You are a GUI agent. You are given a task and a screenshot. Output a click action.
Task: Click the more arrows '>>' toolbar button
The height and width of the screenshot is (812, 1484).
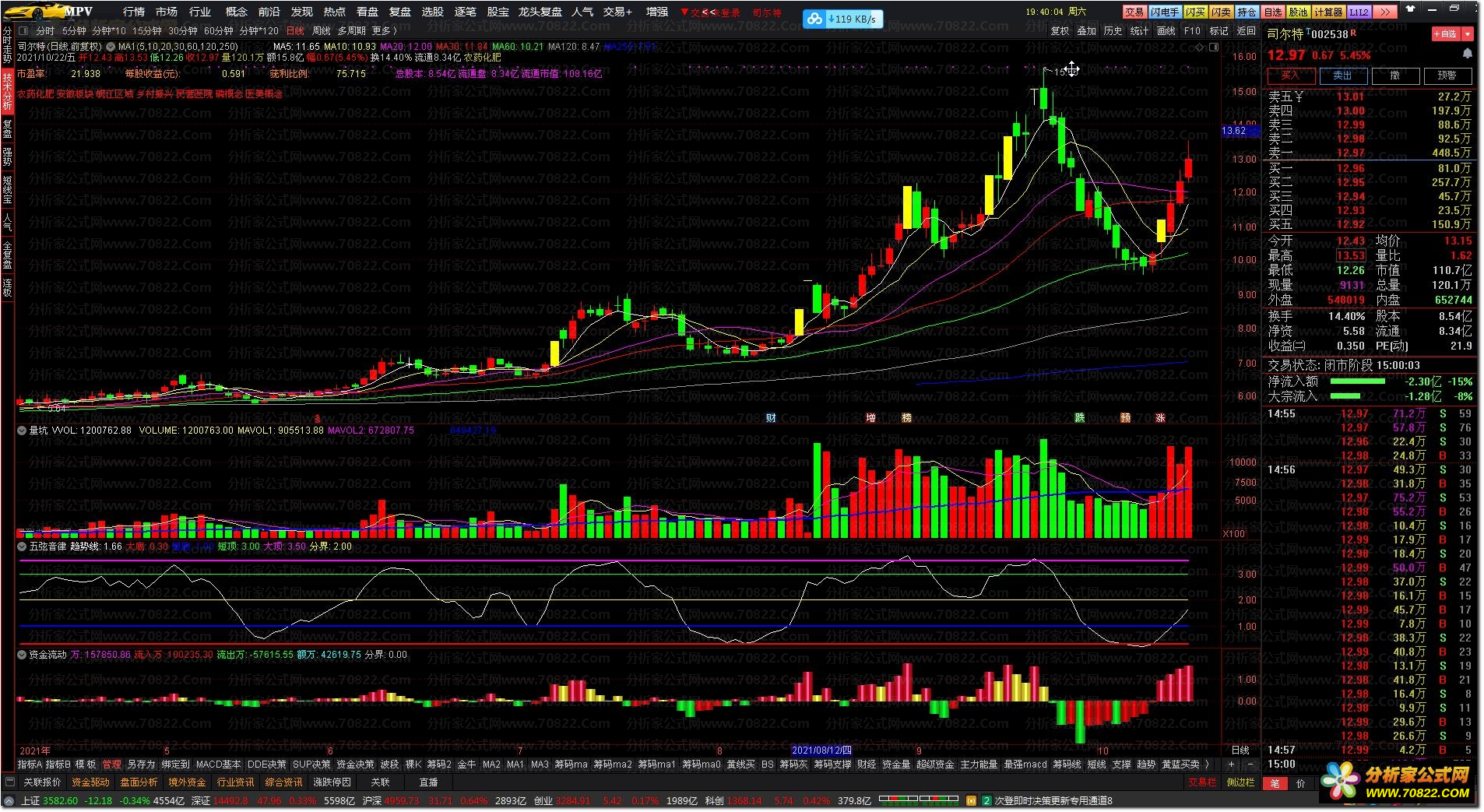tap(1384, 12)
